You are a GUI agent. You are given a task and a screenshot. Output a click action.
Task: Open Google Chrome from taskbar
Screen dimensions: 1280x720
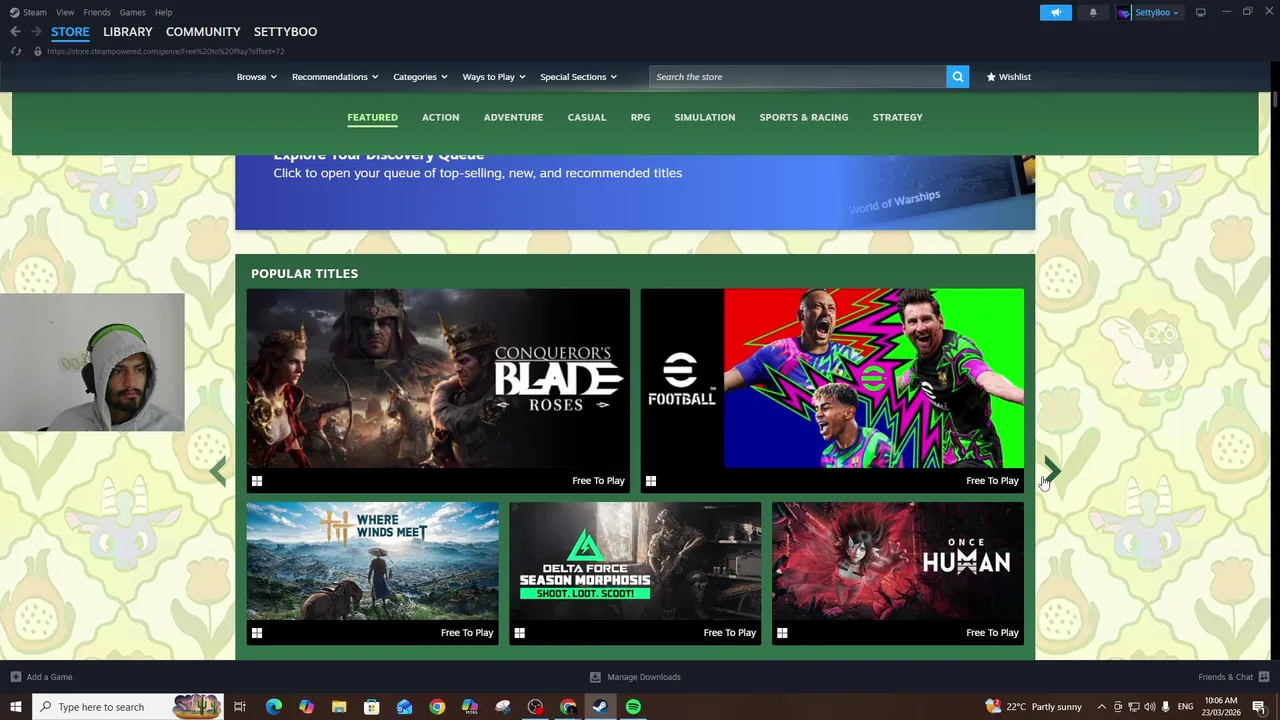[437, 707]
